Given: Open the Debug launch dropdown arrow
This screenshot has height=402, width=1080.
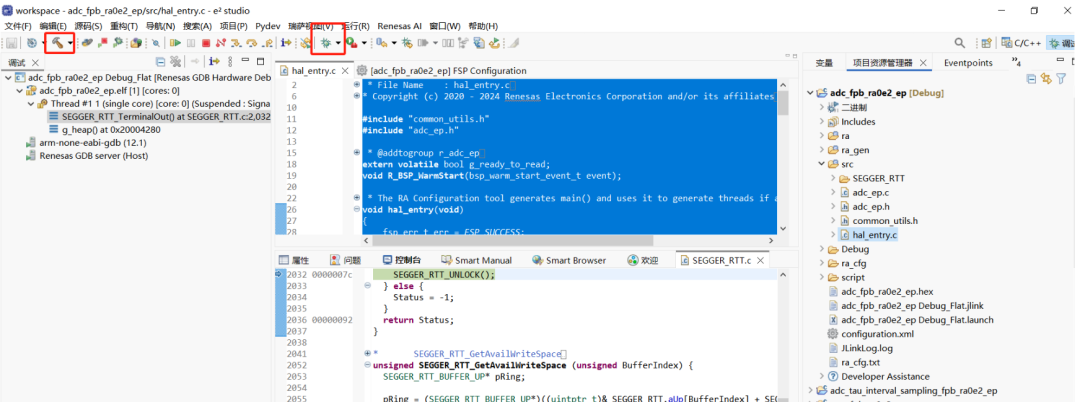Looking at the screenshot, I should 338,43.
